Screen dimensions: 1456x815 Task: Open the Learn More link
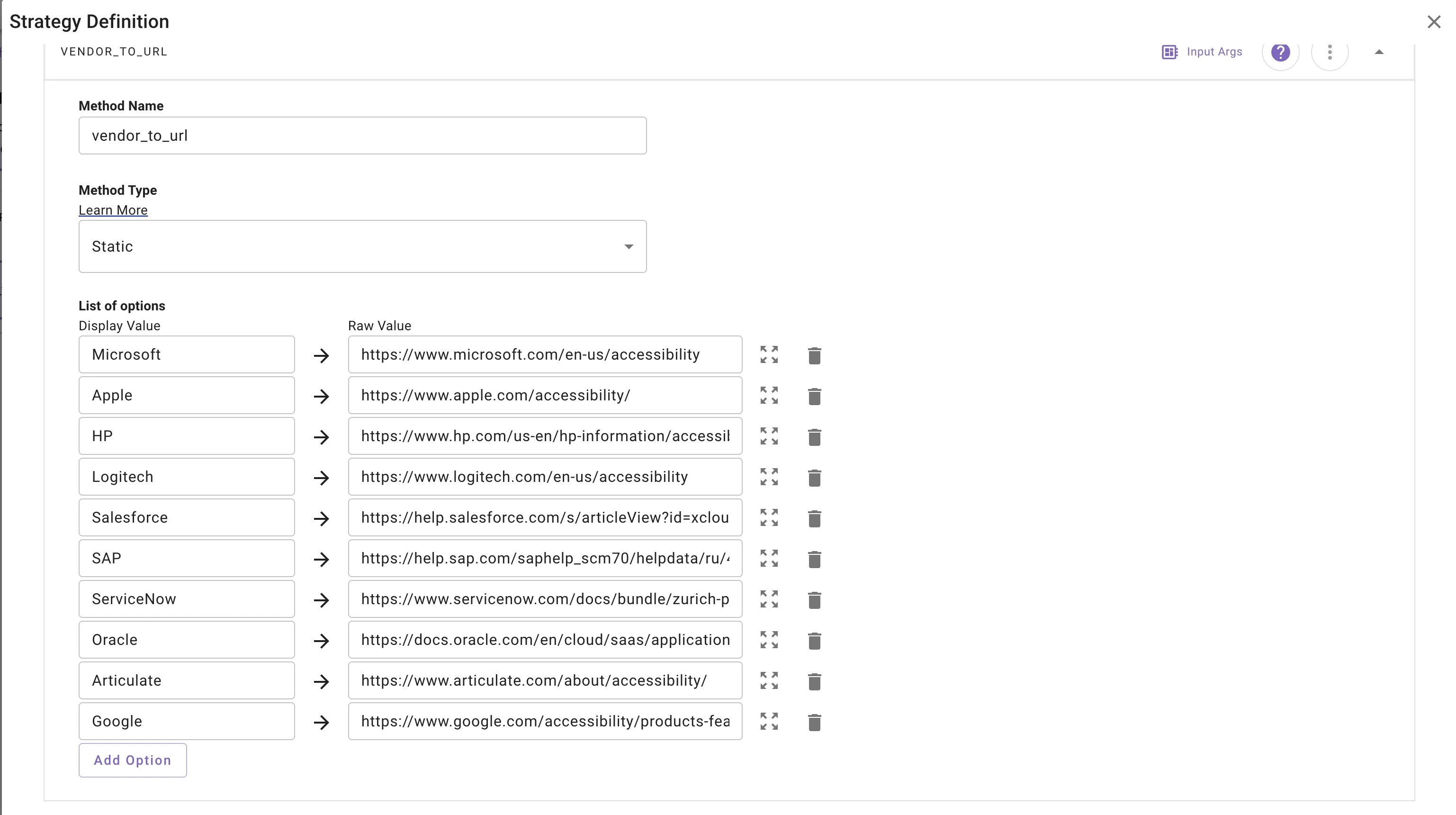tap(113, 210)
